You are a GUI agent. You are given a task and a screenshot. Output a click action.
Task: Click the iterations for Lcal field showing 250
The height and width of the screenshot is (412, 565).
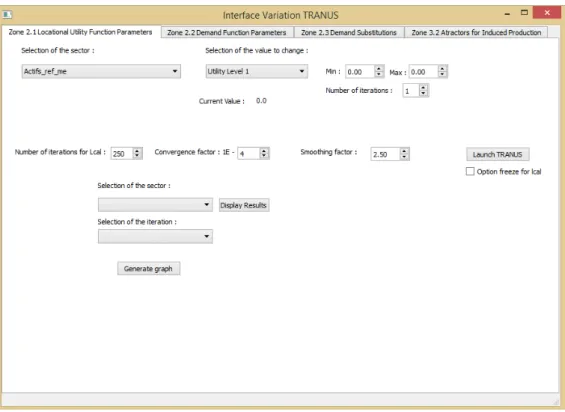(x=122, y=154)
